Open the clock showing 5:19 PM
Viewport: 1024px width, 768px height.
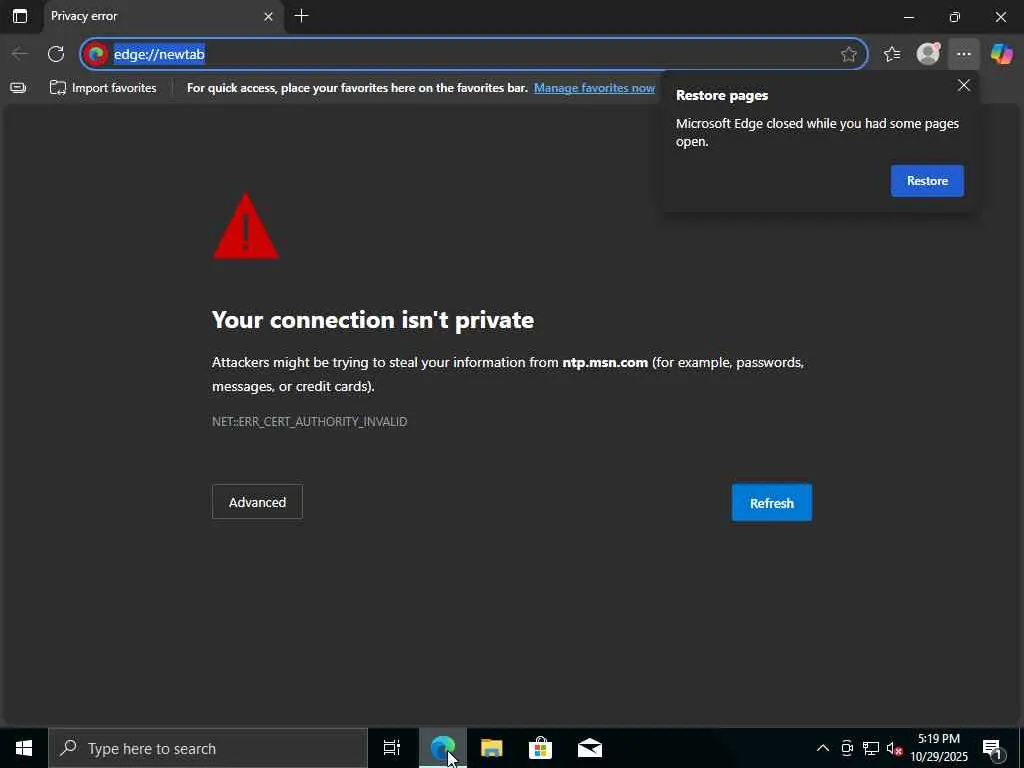(x=939, y=748)
